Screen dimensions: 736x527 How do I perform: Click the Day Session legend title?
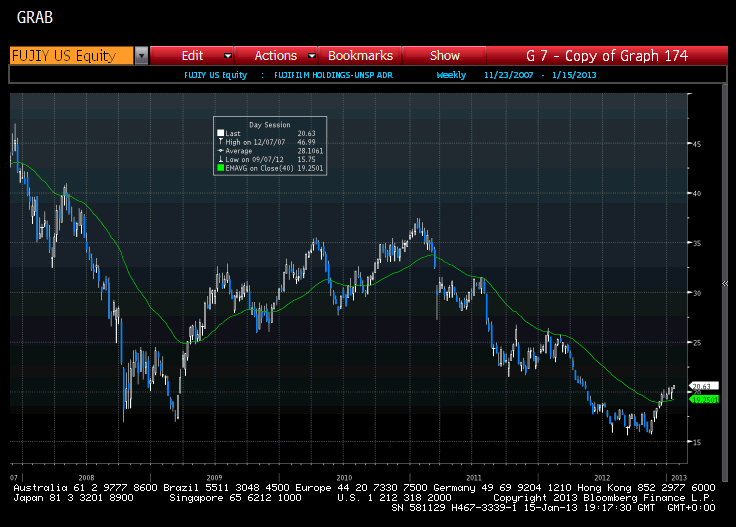pos(270,125)
